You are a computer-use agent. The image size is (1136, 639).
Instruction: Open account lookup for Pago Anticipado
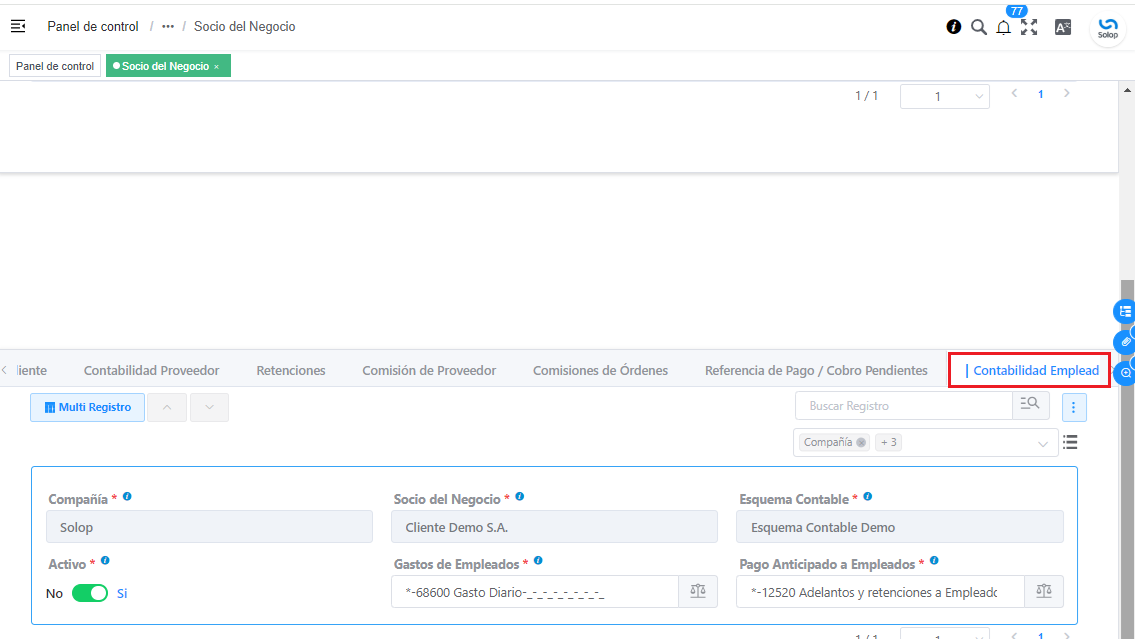(x=1044, y=591)
